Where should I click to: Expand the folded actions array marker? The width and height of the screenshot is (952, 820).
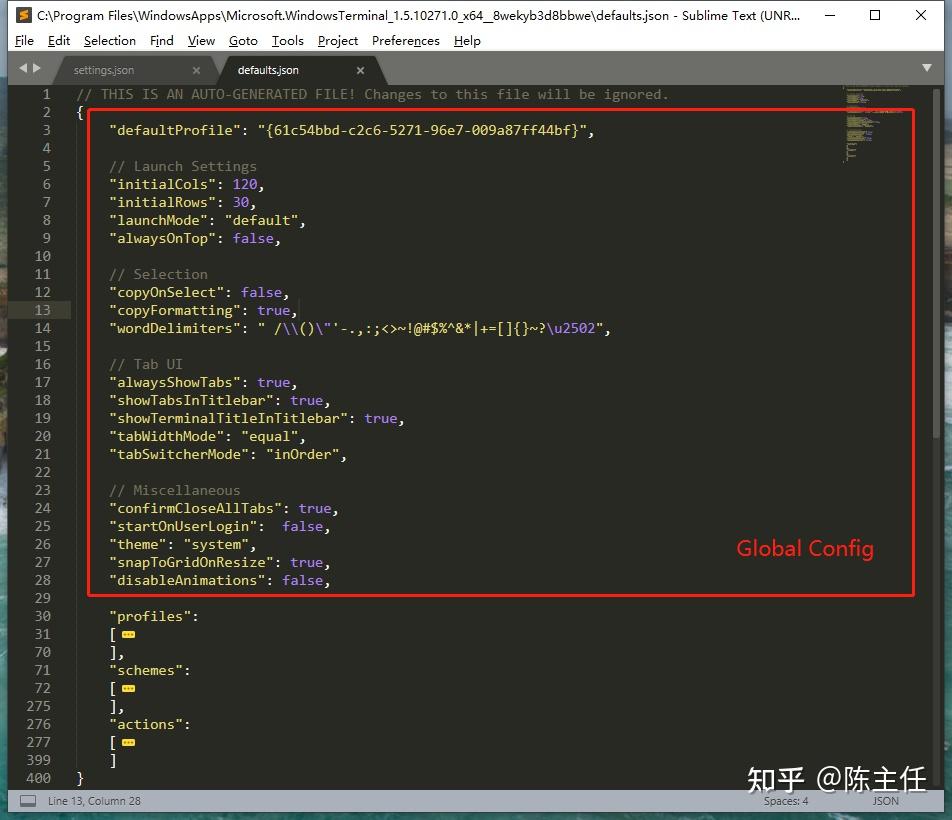[x=129, y=743]
